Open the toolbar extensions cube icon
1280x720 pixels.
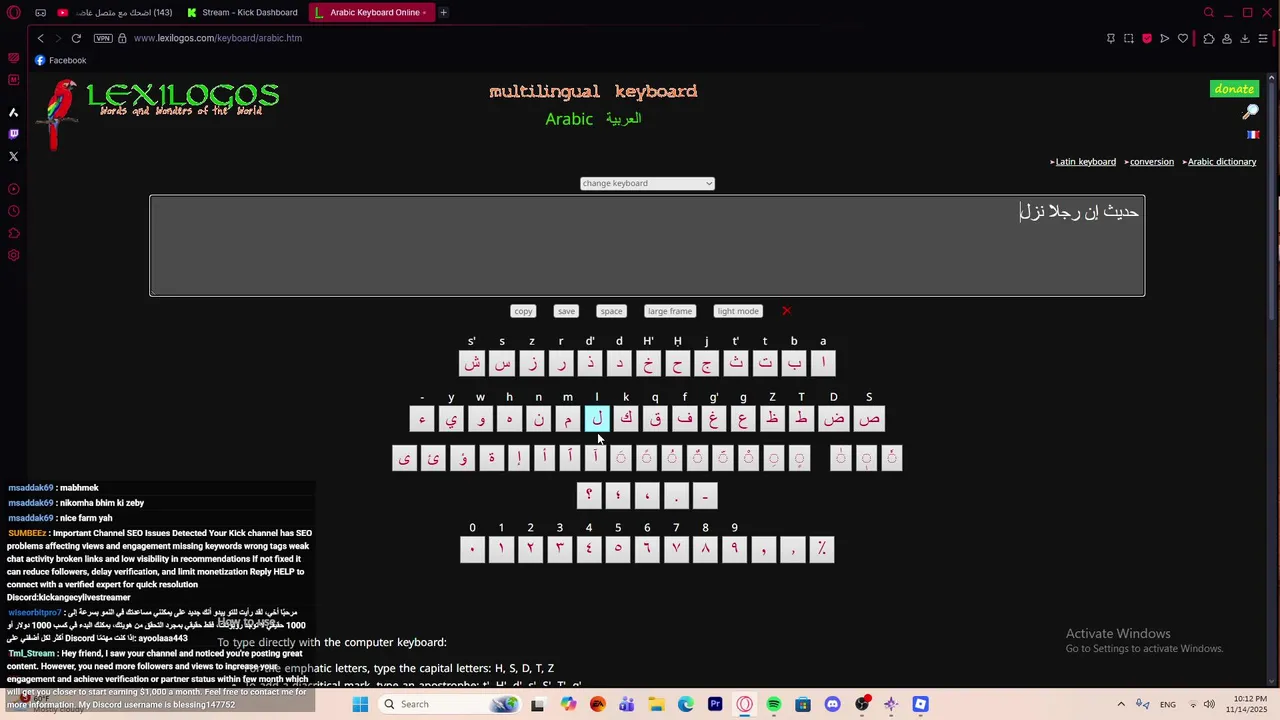click(1209, 38)
